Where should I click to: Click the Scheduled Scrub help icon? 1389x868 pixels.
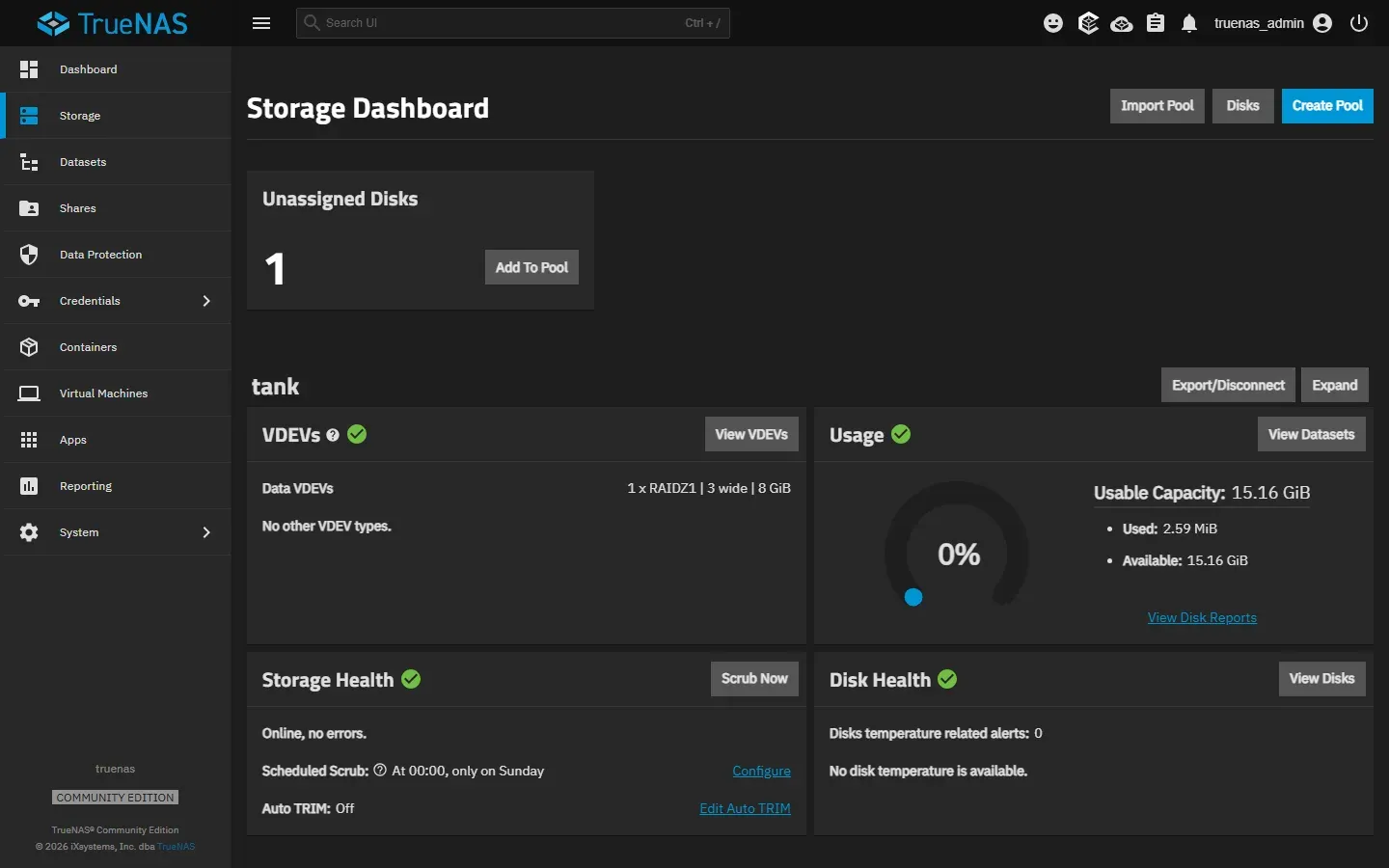pos(380,771)
